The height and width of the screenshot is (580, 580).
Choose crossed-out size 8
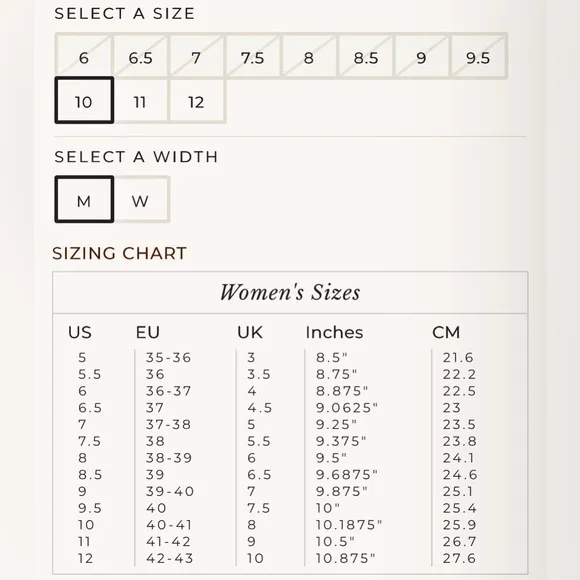309,56
